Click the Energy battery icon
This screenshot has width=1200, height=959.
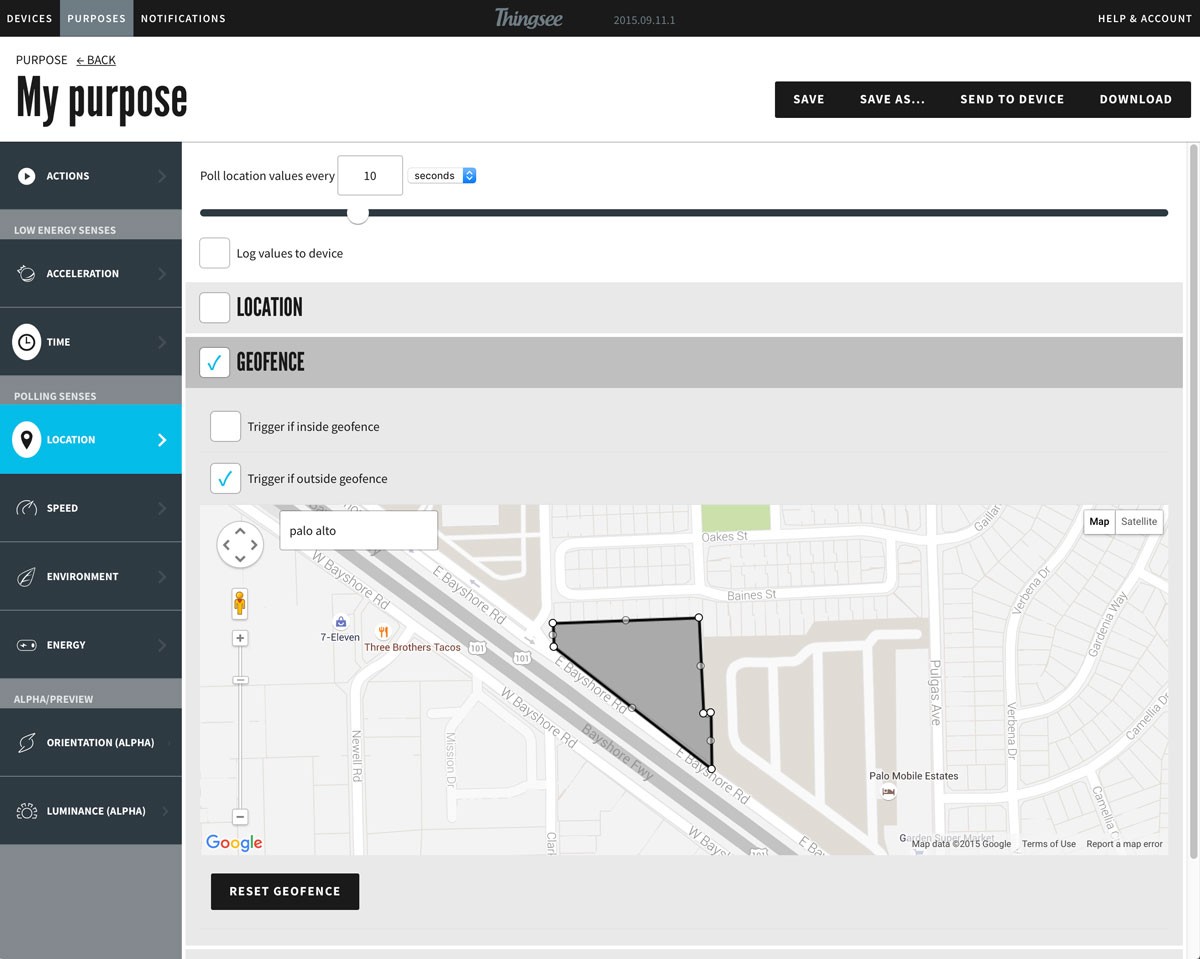click(x=27, y=645)
